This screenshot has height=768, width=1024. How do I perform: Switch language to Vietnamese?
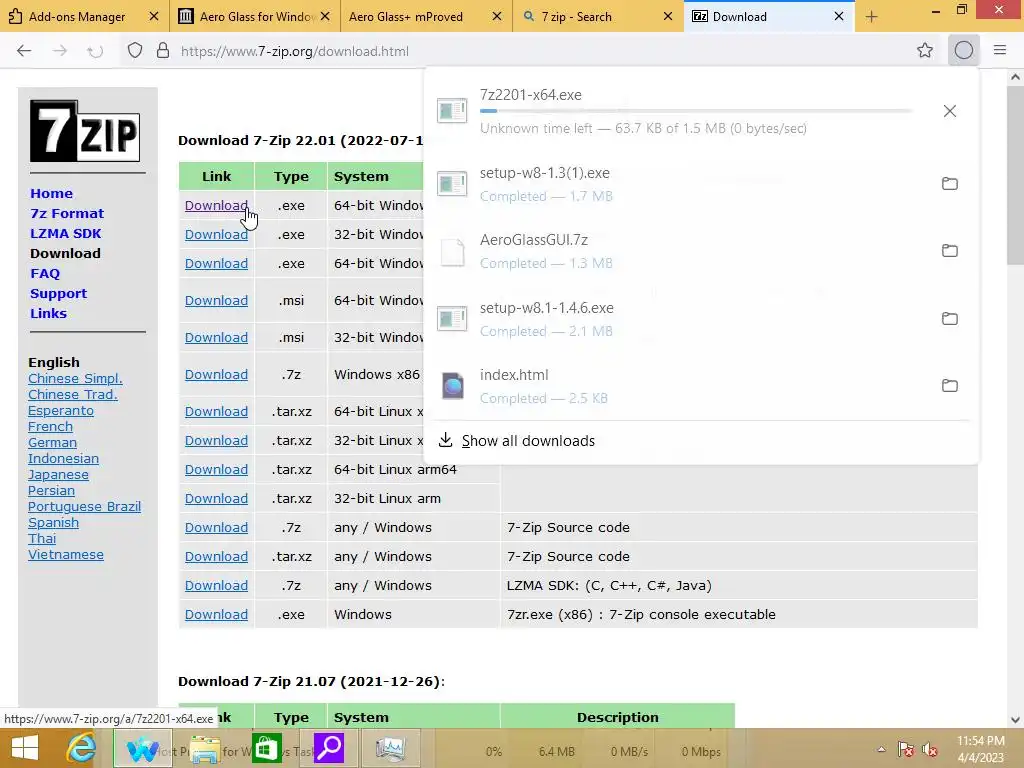click(x=65, y=554)
